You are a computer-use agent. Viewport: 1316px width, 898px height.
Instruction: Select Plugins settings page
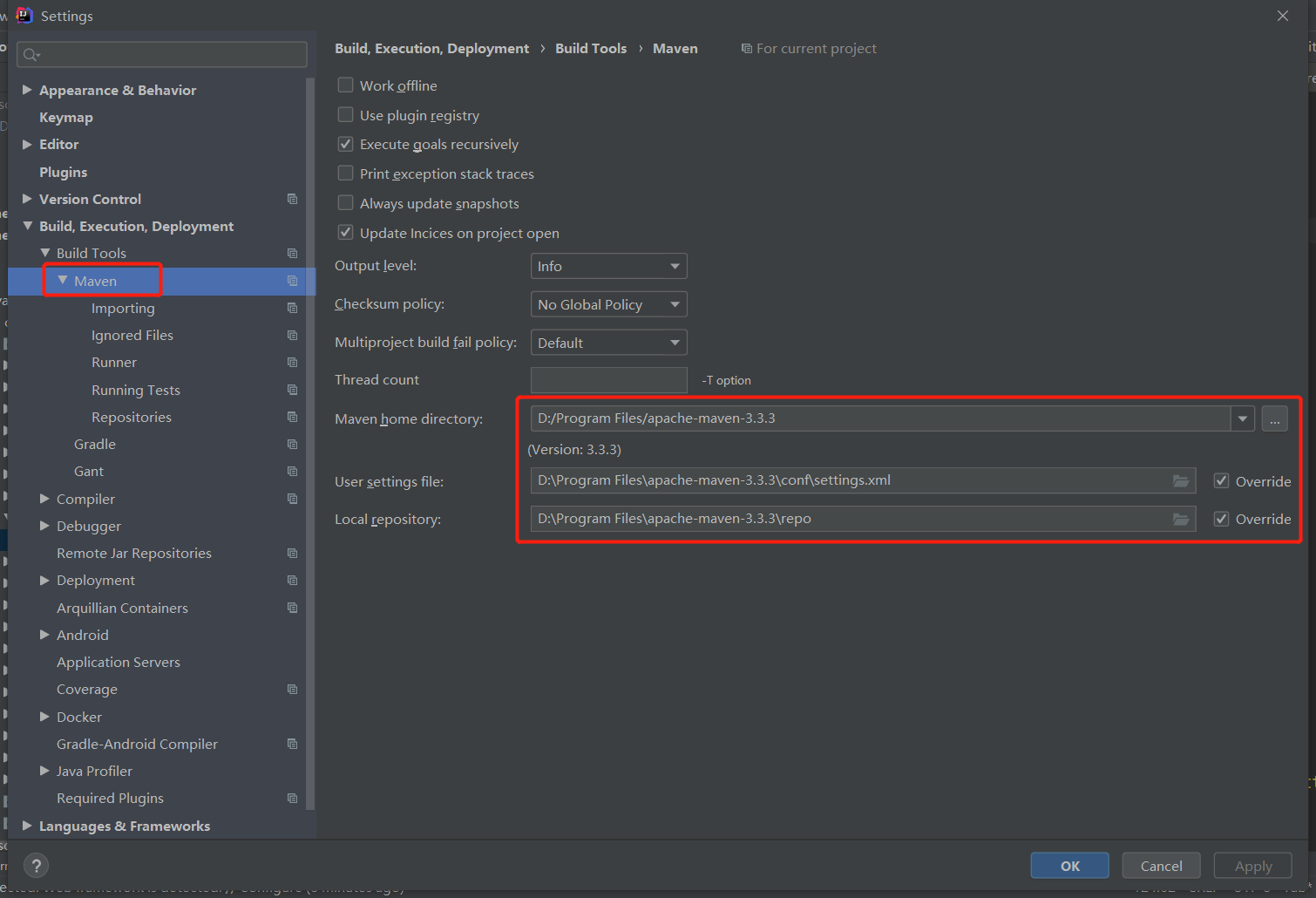point(63,172)
